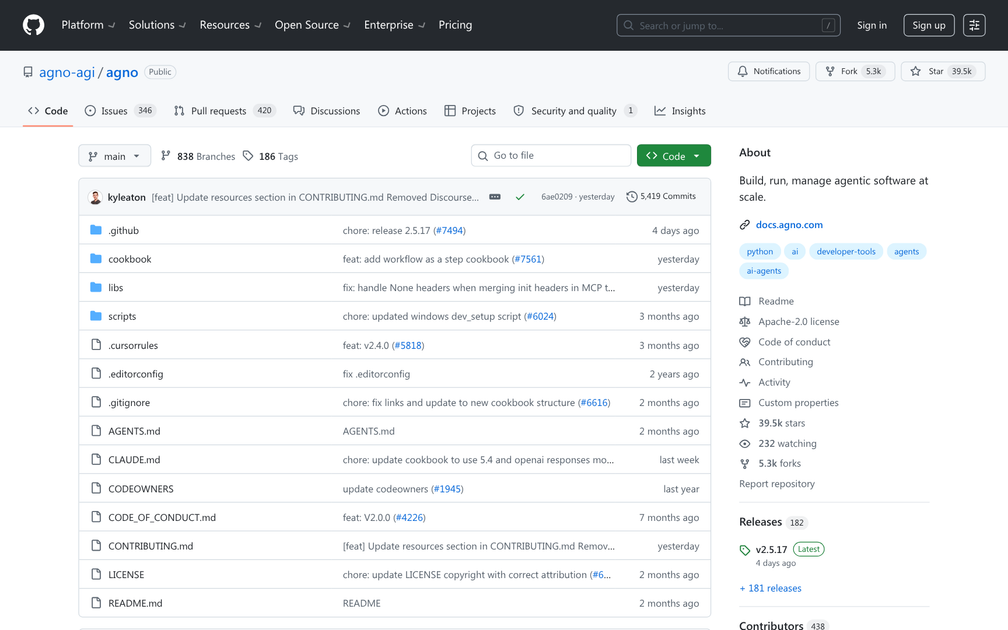Image resolution: width=1008 pixels, height=630 pixels.
Task: Click the Sign in link
Action: 872,25
